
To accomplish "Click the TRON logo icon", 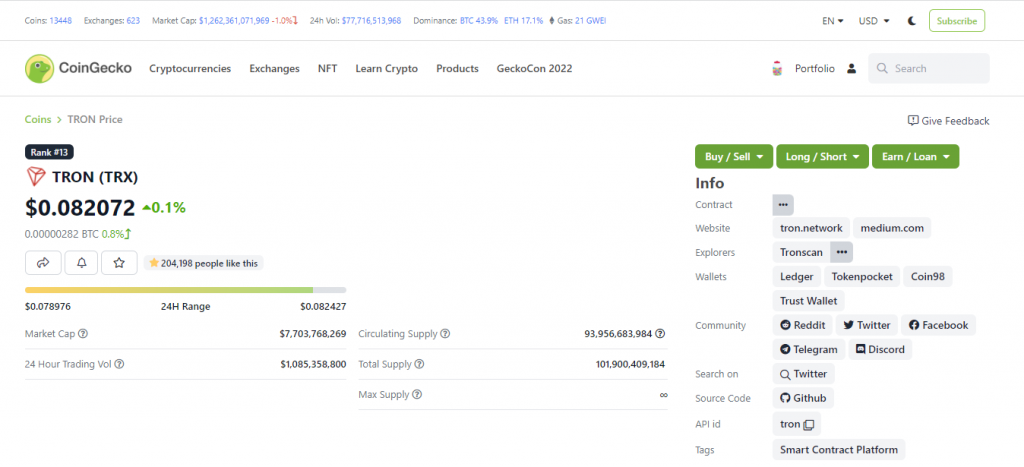I will 35,177.
